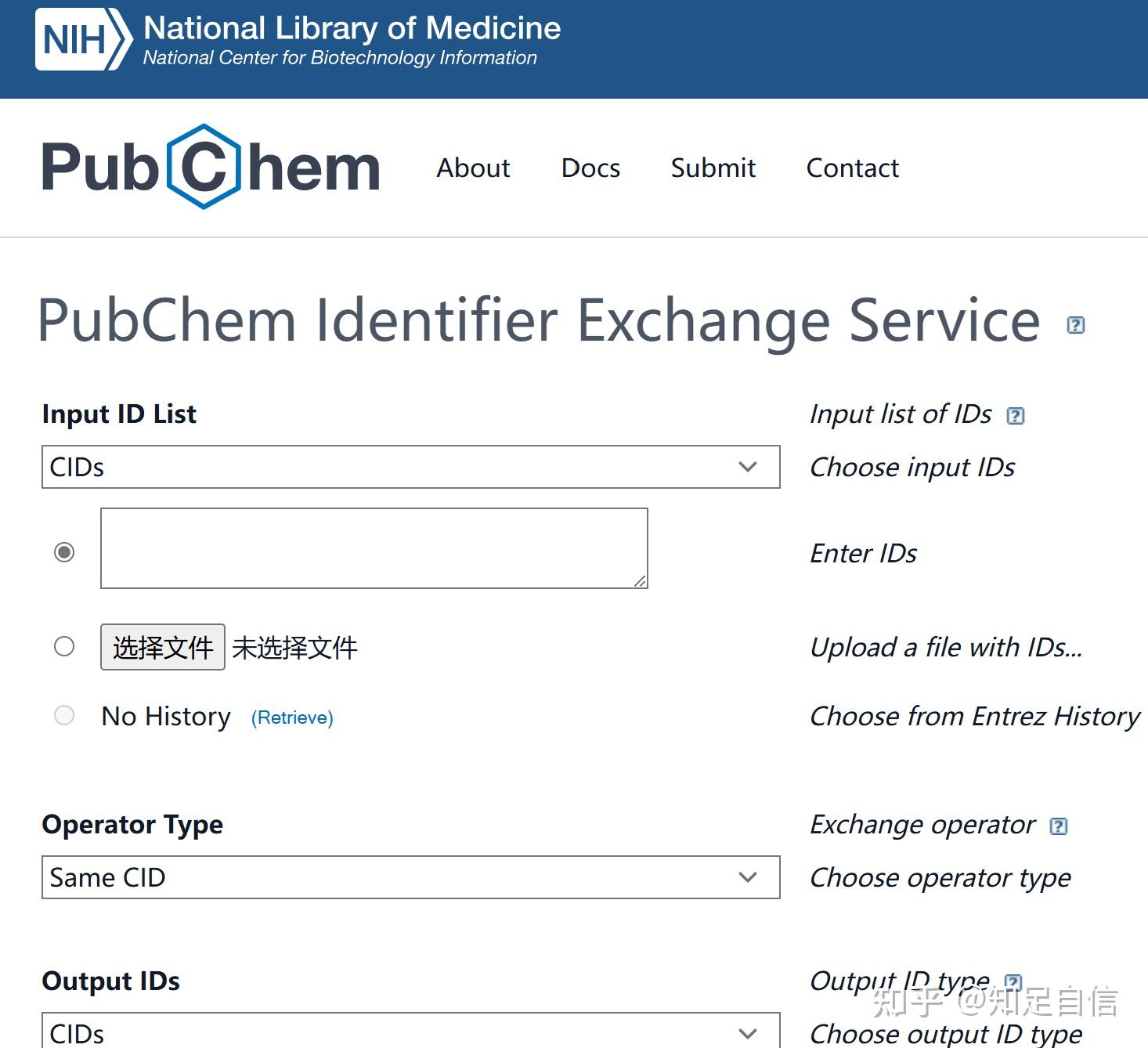
Task: Open help icon next to Output ID type
Action: [x=1013, y=982]
